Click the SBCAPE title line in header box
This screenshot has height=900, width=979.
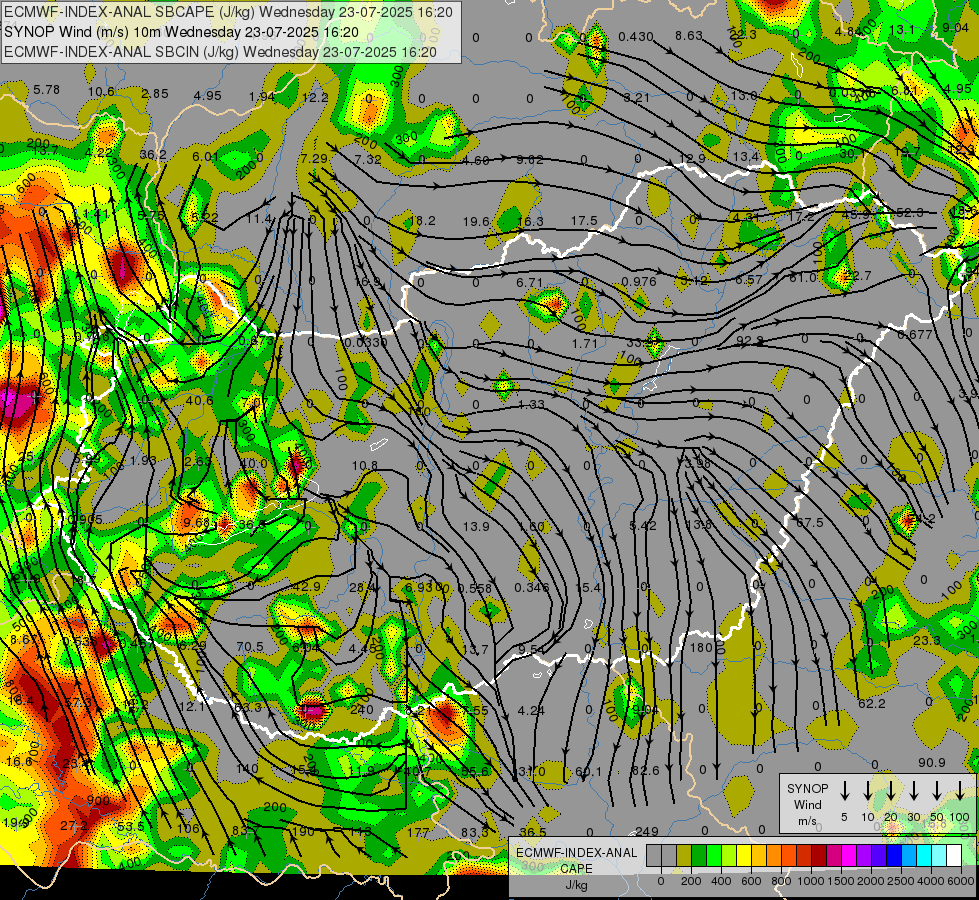coord(228,12)
